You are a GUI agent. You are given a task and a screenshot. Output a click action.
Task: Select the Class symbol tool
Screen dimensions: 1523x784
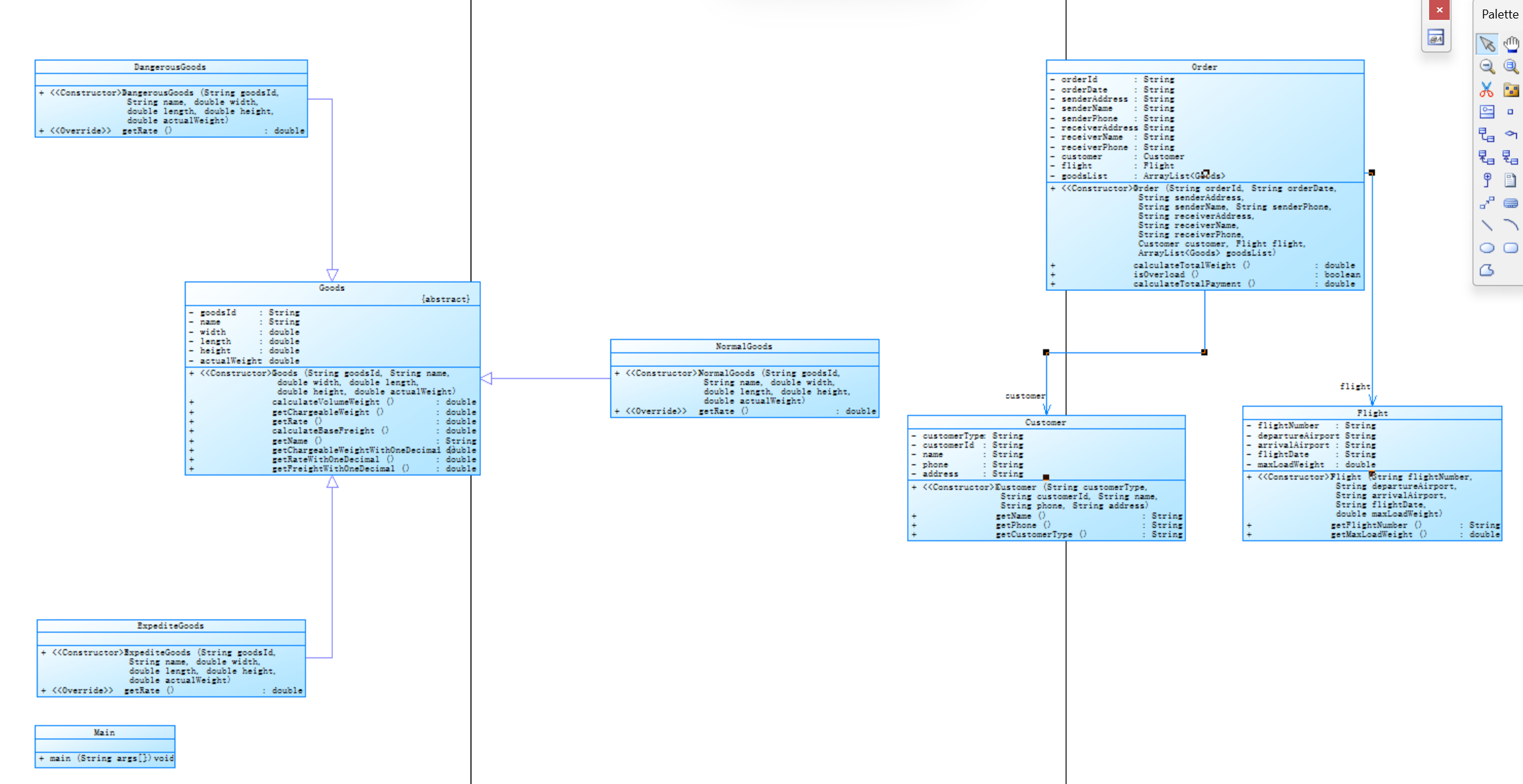[x=1487, y=112]
